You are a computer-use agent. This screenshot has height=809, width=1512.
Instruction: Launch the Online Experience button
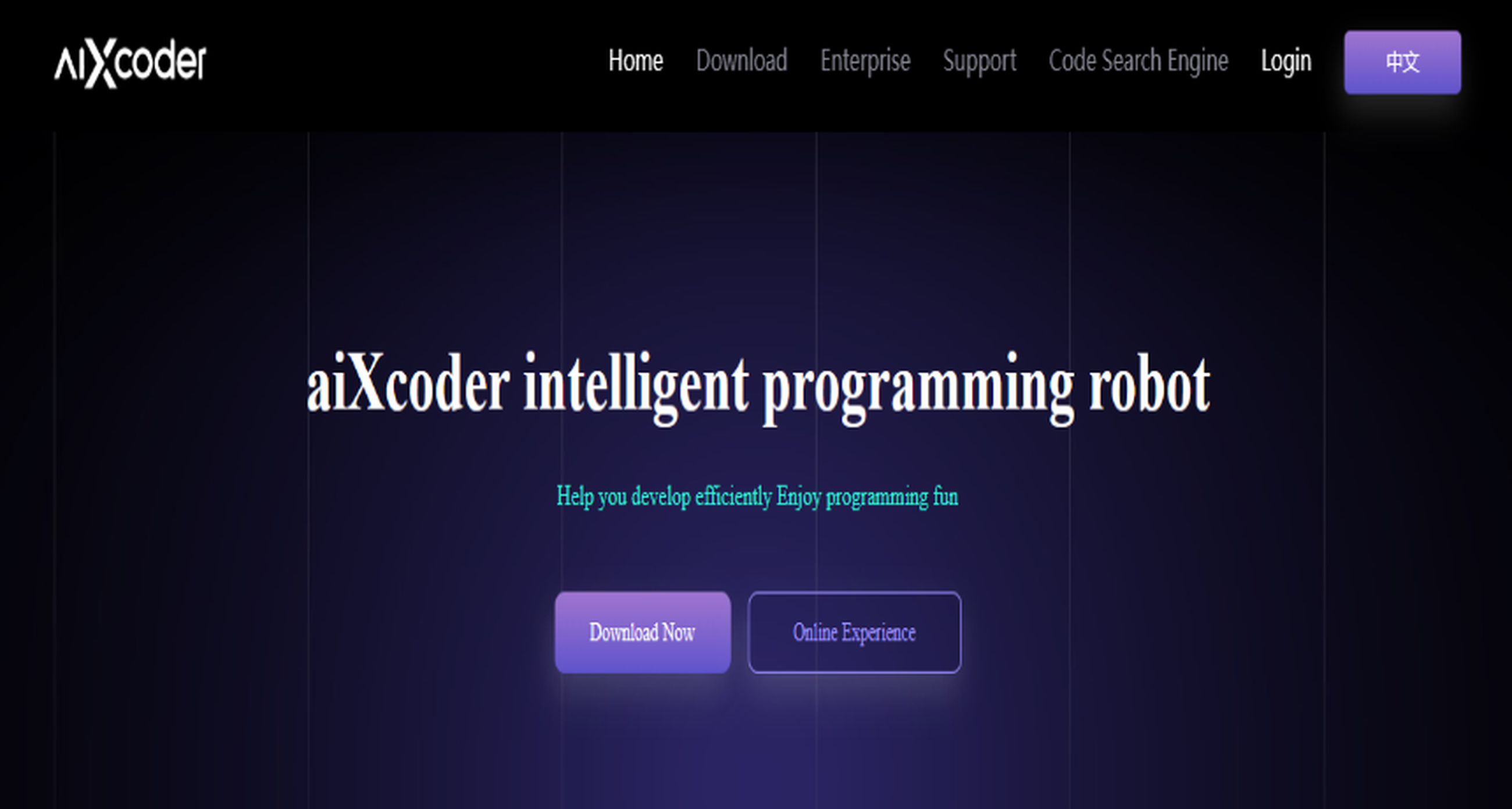855,632
